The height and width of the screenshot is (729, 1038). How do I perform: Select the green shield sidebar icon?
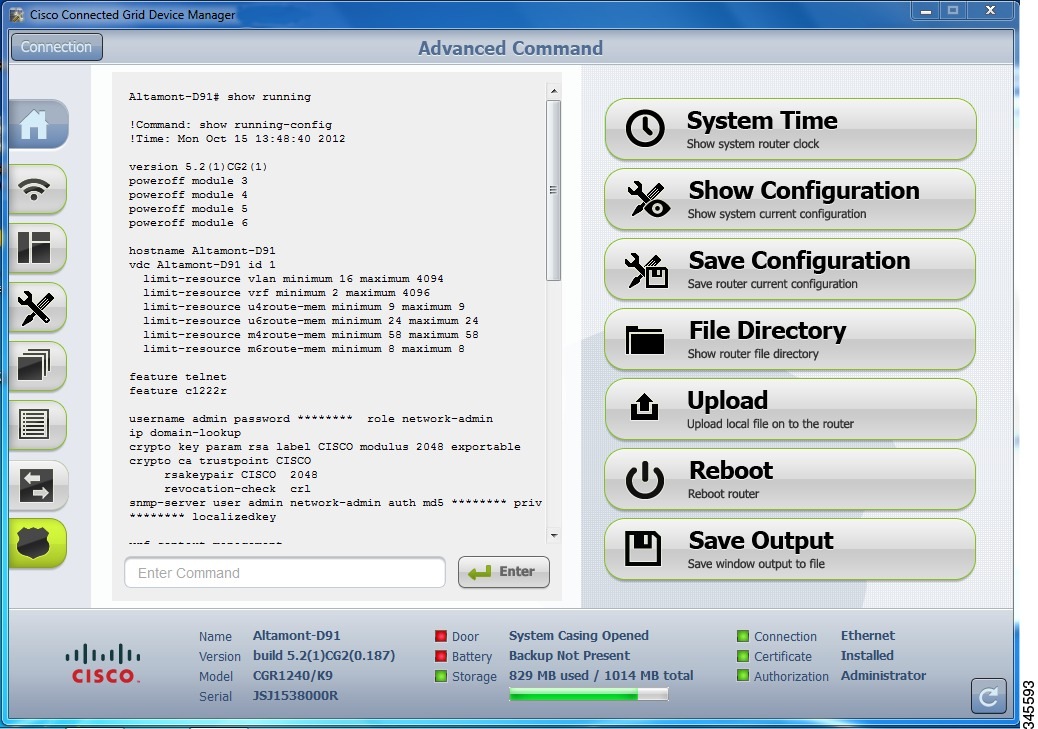(38, 544)
